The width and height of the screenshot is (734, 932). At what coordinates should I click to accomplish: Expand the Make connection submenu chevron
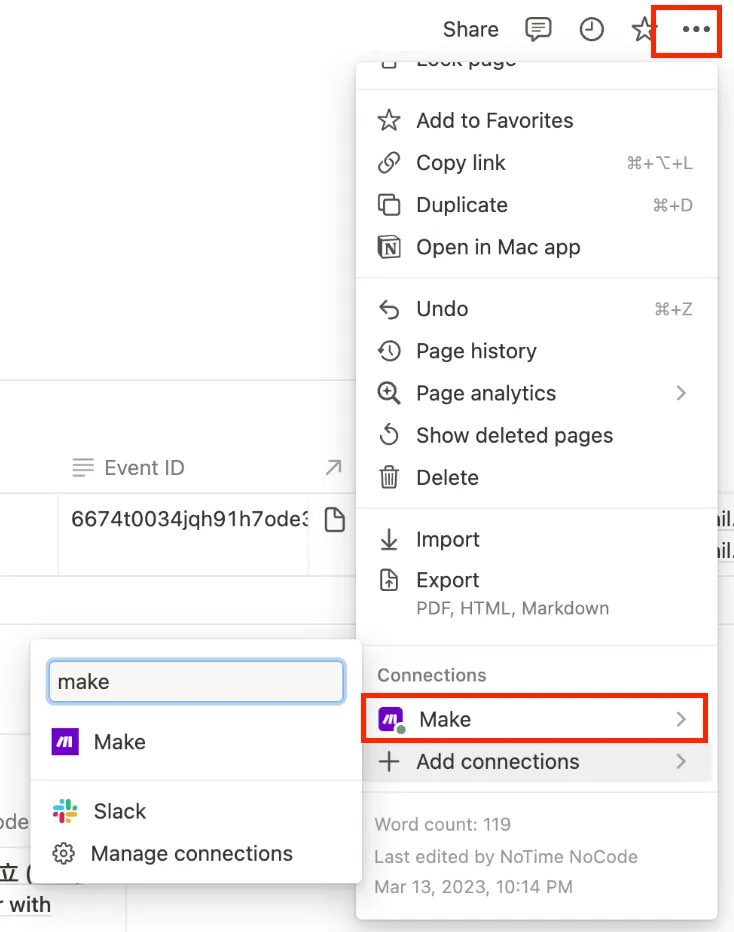681,719
